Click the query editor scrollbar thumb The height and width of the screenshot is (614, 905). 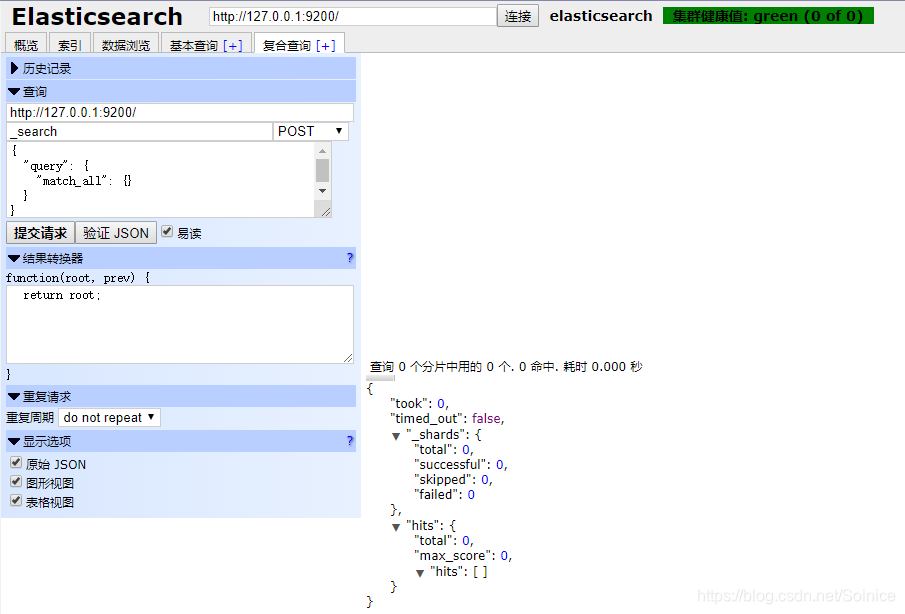pos(323,170)
